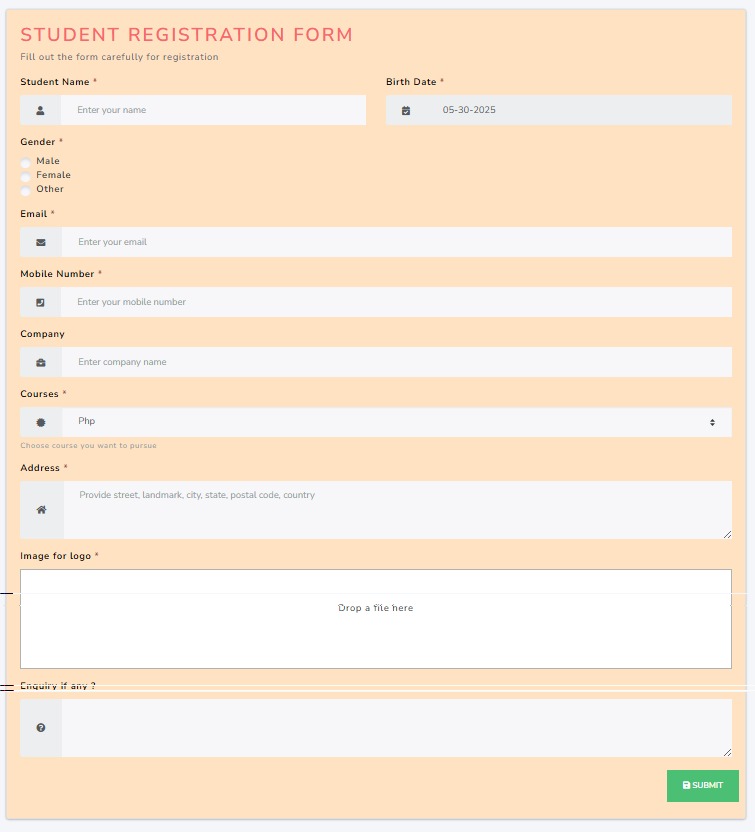Click into the Enter your email field
The image size is (755, 832).
pos(396,242)
